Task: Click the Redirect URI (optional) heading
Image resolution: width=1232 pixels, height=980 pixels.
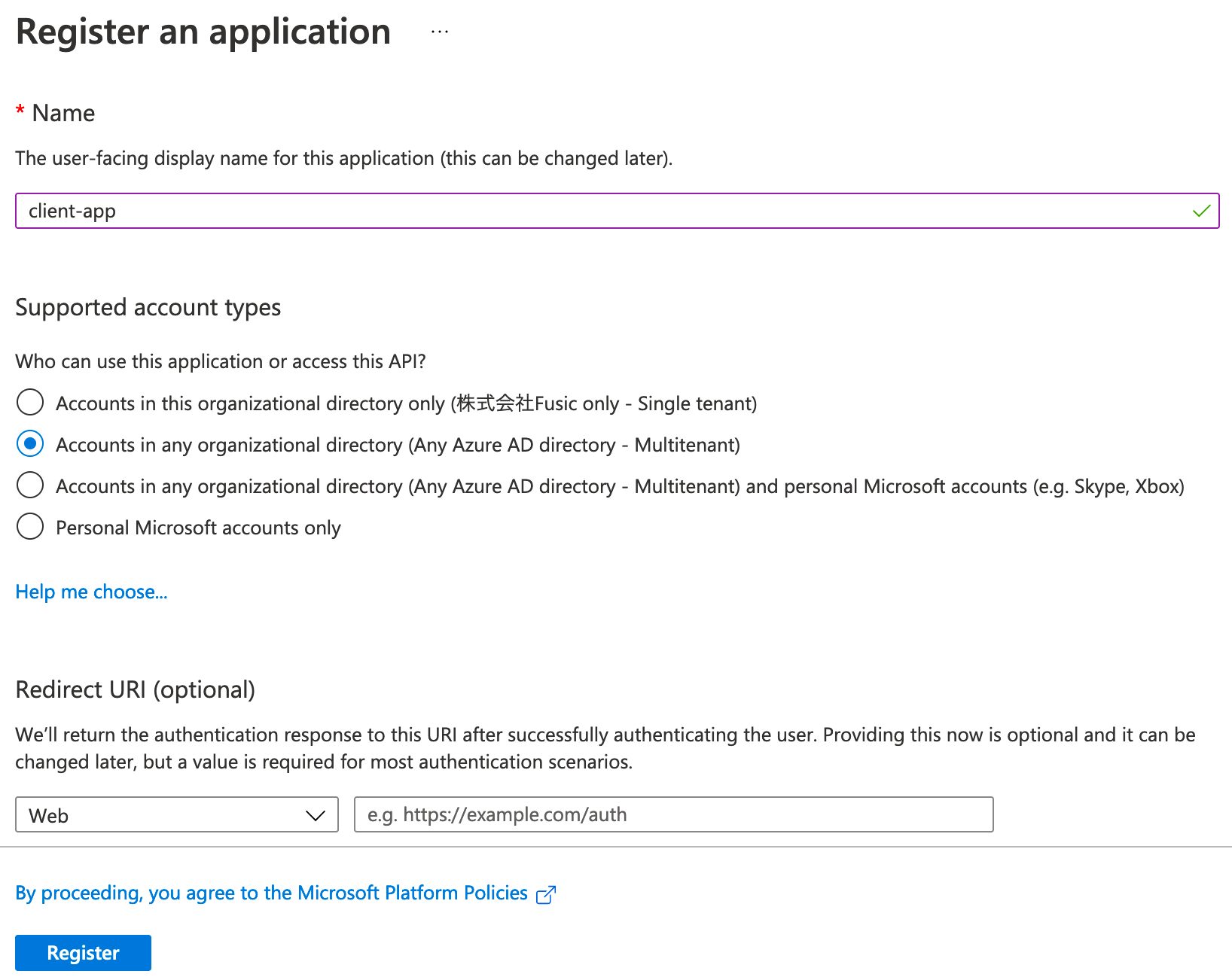Action: pyautogui.click(x=136, y=690)
